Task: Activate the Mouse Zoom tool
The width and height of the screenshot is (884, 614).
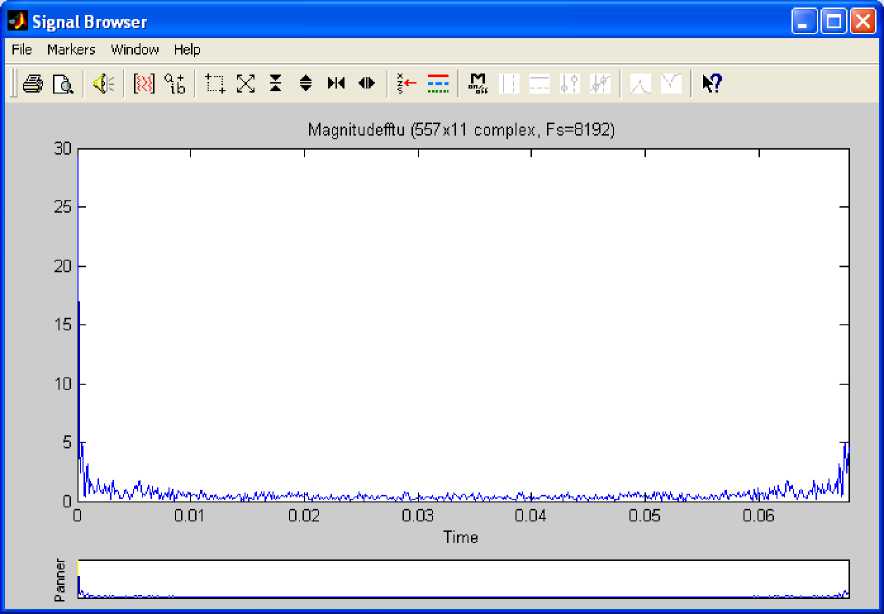Action: (x=215, y=84)
